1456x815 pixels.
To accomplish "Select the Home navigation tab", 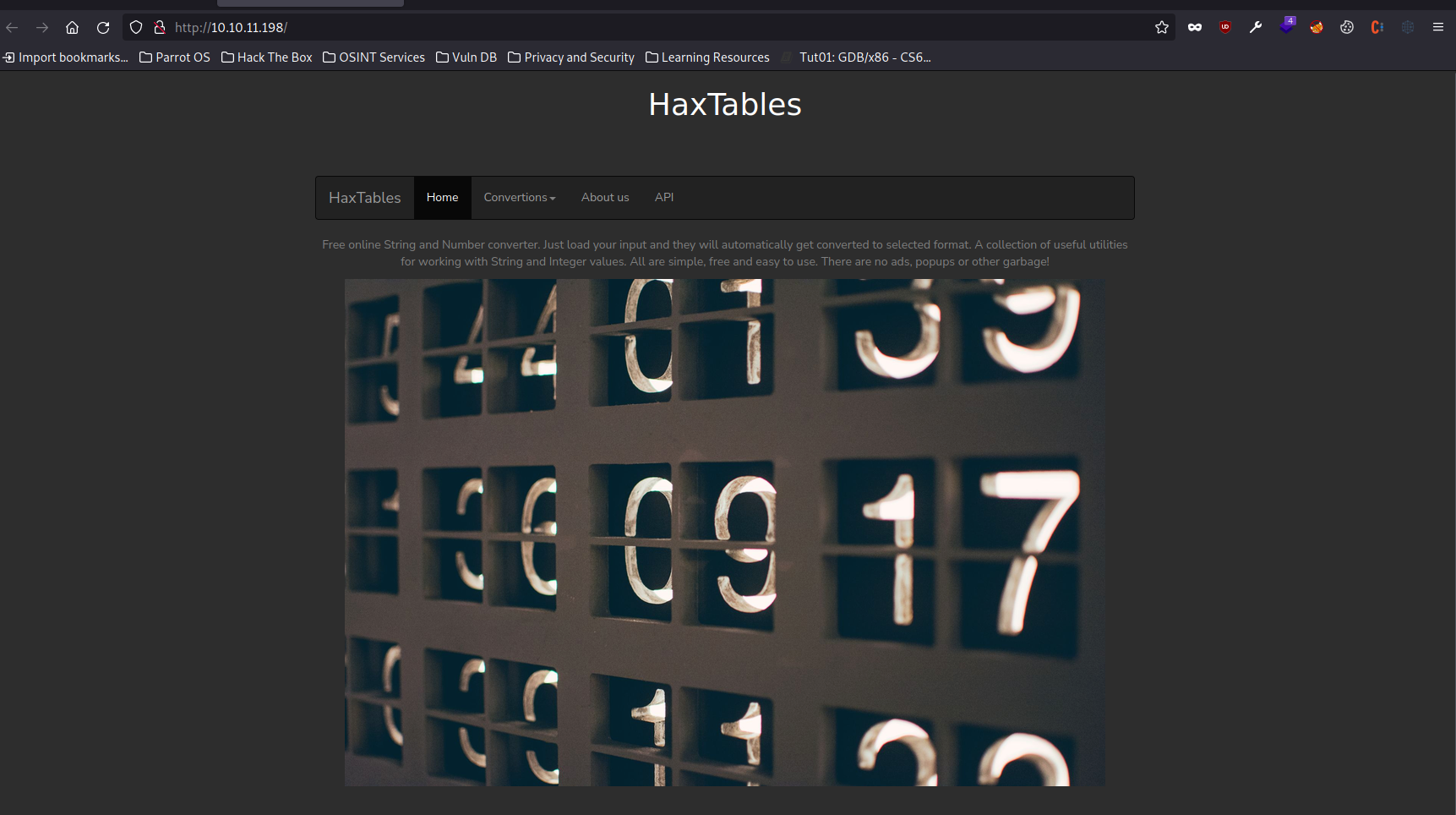I will (x=442, y=198).
